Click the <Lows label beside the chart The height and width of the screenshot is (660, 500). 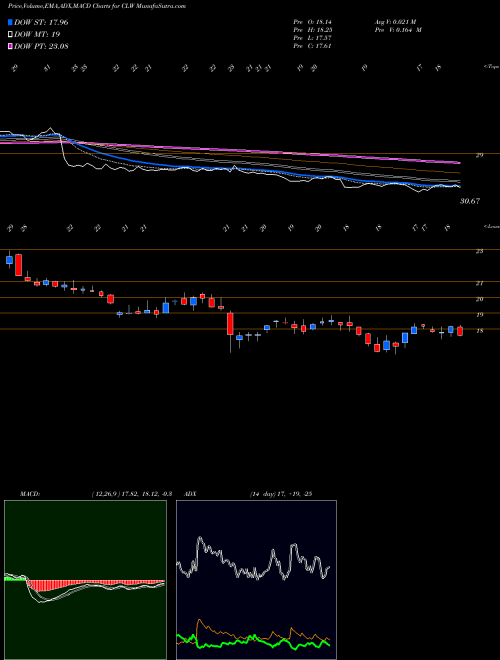point(491,226)
